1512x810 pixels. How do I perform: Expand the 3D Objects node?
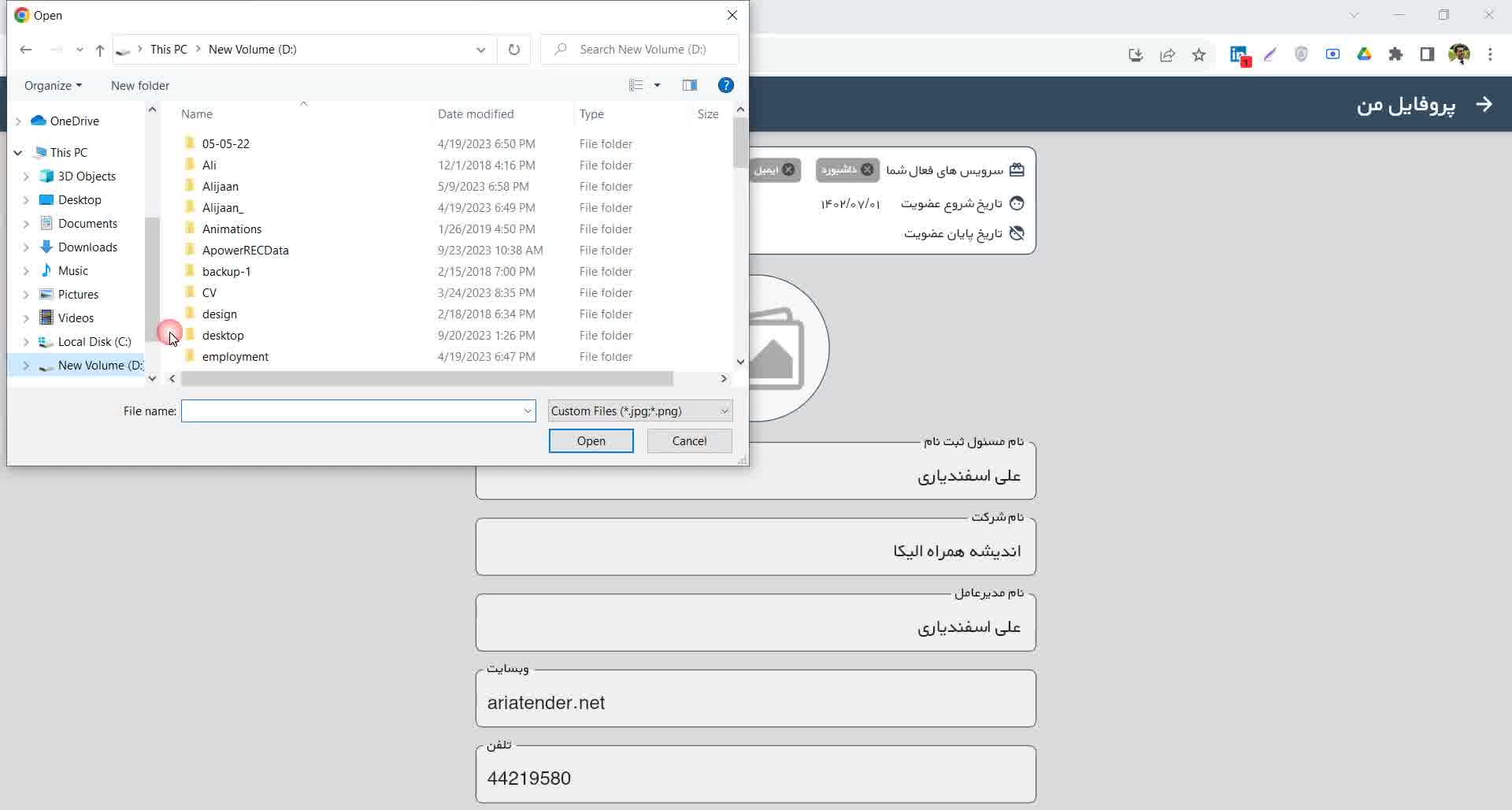coord(26,176)
